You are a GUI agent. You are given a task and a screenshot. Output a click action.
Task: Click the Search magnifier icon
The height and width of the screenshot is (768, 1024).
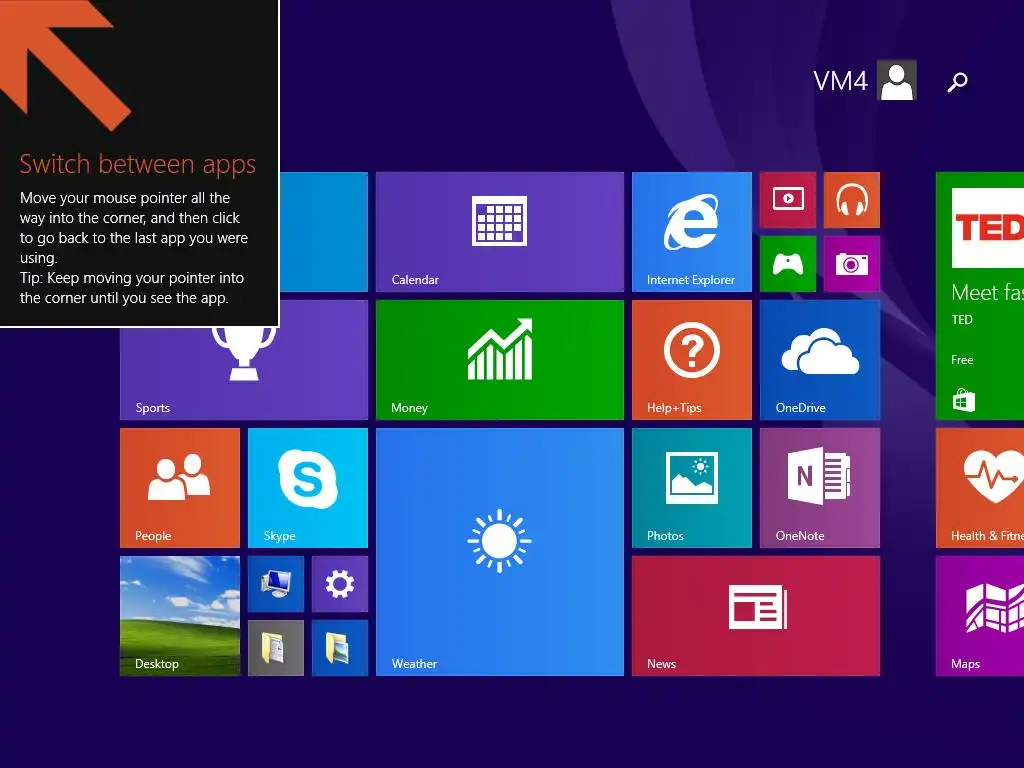tap(957, 82)
